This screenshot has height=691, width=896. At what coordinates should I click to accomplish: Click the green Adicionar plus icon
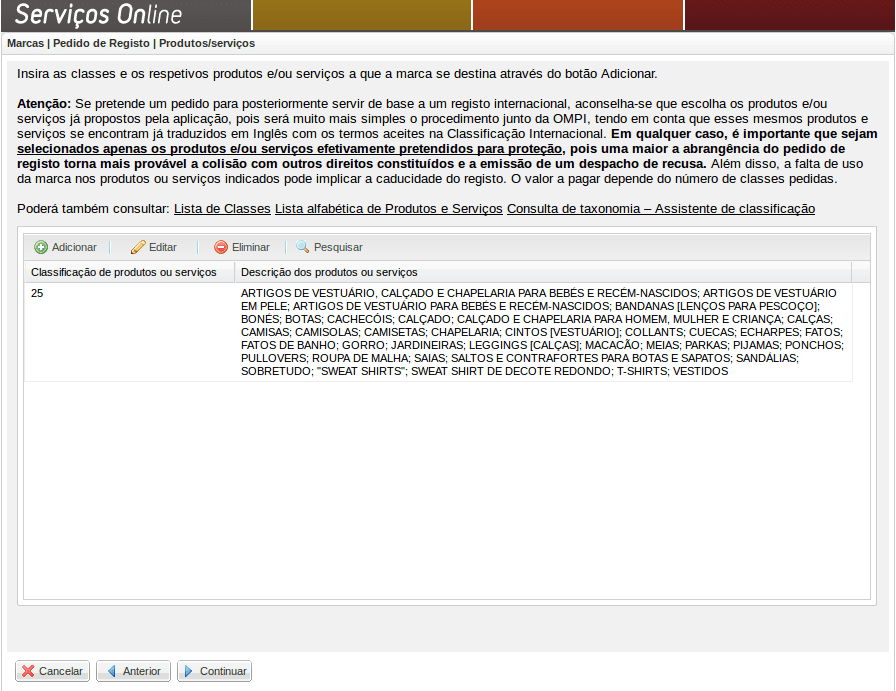tap(41, 247)
